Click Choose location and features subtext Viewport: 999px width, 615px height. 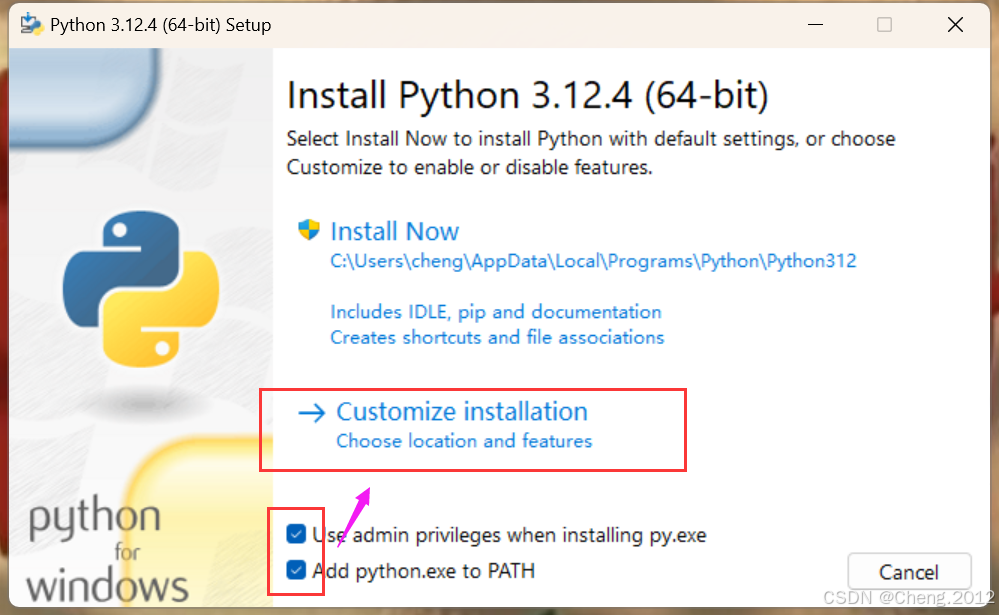pyautogui.click(x=464, y=441)
